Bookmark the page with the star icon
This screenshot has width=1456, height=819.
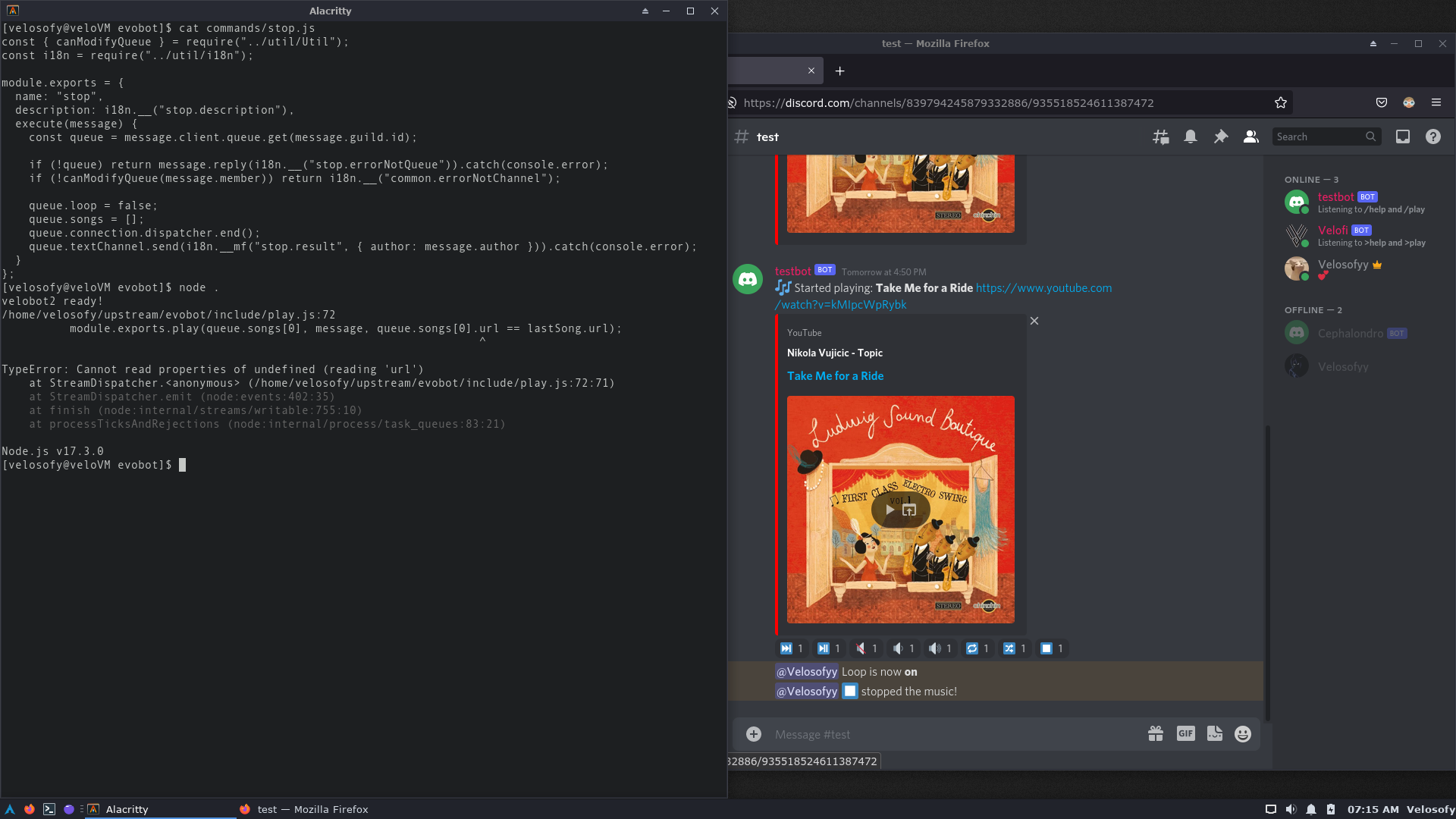click(x=1281, y=102)
